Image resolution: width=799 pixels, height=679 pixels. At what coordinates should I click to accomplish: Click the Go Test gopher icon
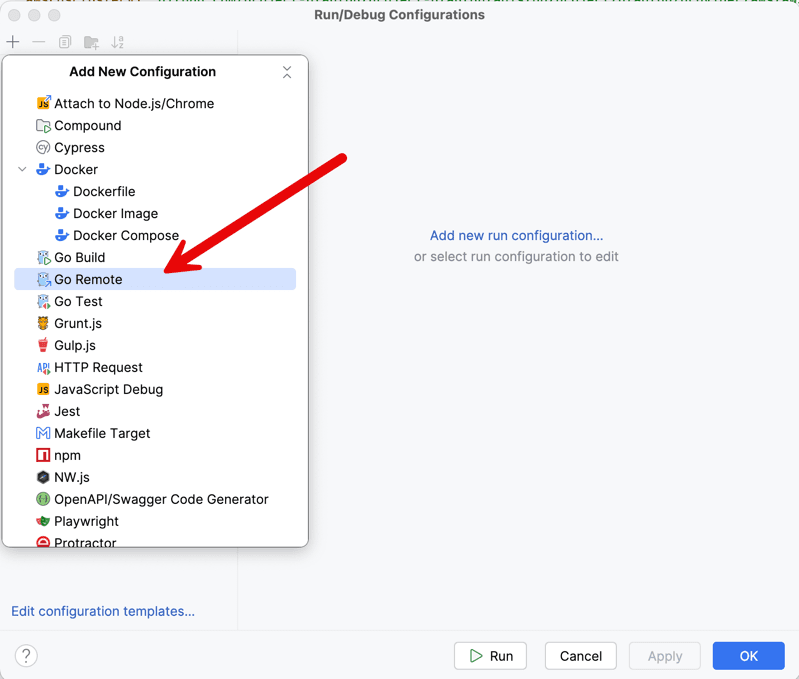point(44,301)
